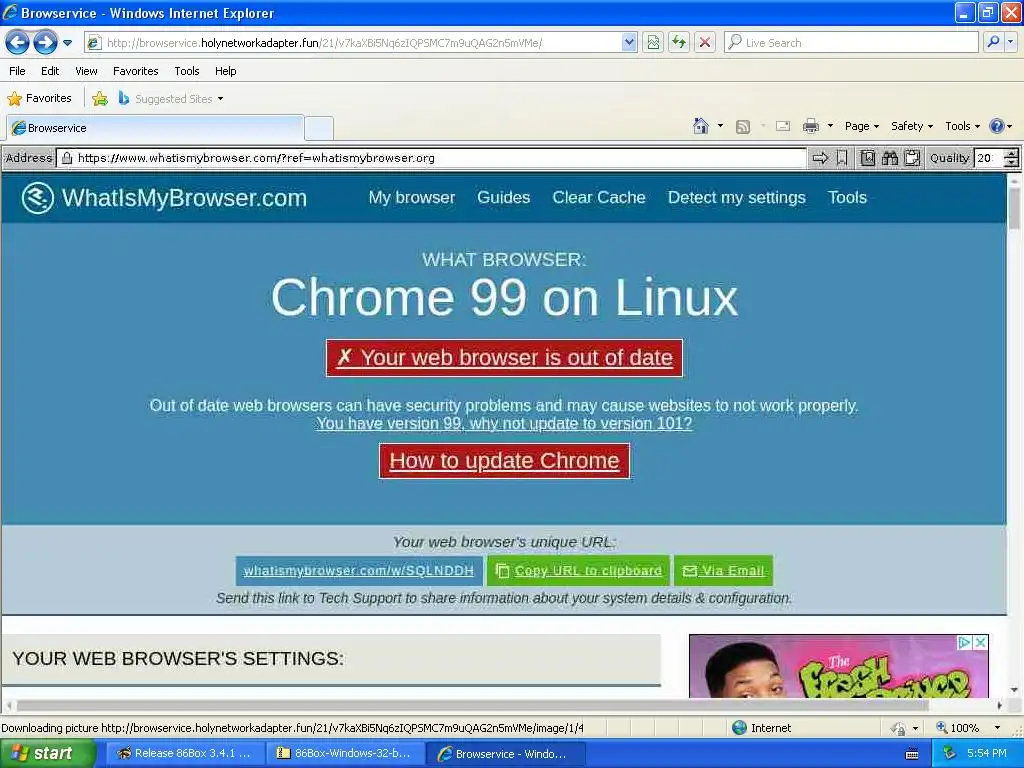The width and height of the screenshot is (1024, 768).
Task: Click How to update Chrome button
Action: coord(504,460)
